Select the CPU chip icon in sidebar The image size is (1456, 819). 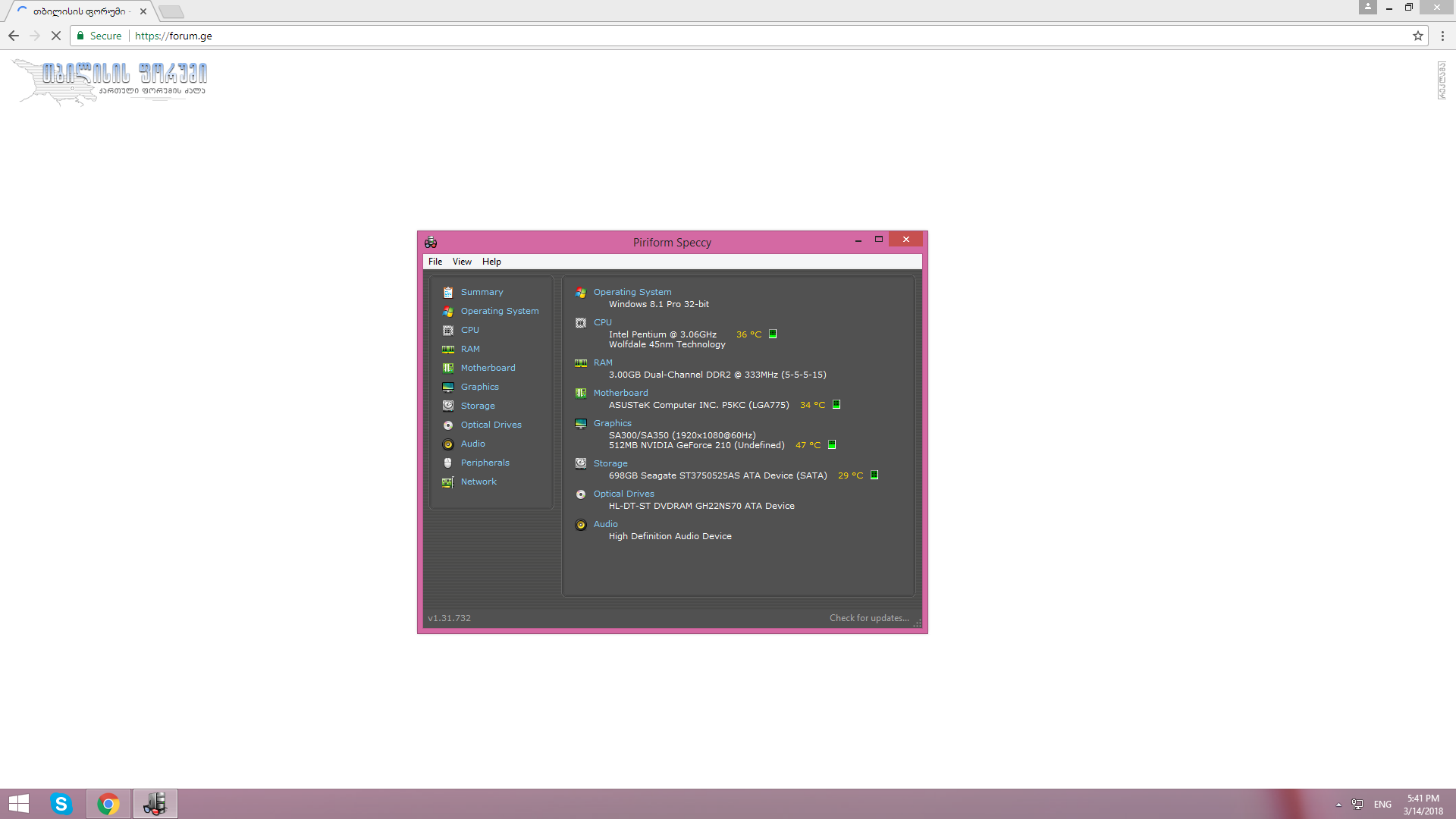(x=448, y=331)
